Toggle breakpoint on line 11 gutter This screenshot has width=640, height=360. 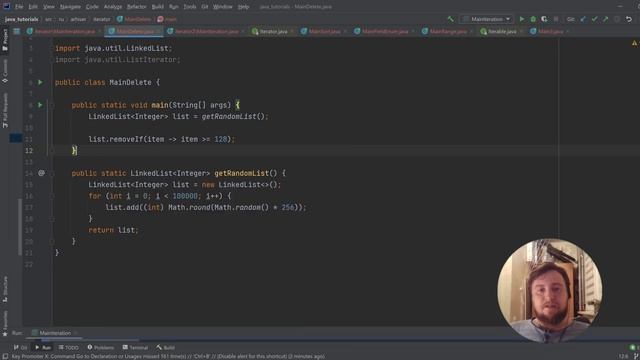point(41,139)
